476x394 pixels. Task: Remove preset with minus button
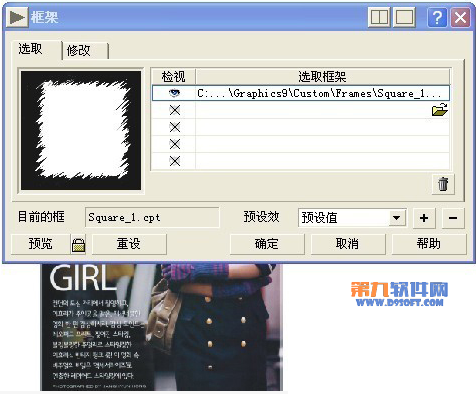point(453,218)
